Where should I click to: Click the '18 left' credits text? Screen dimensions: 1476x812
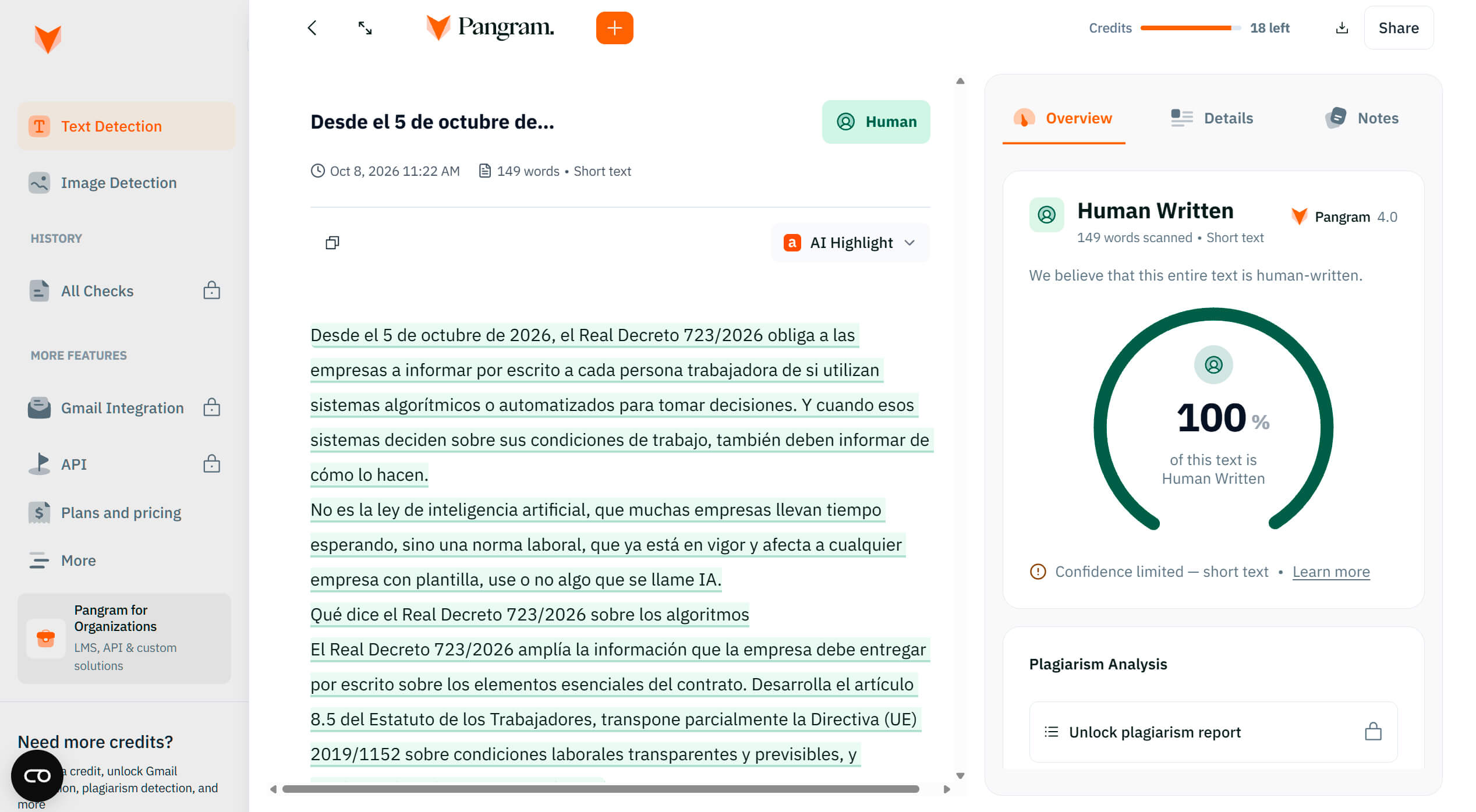click(x=1269, y=28)
